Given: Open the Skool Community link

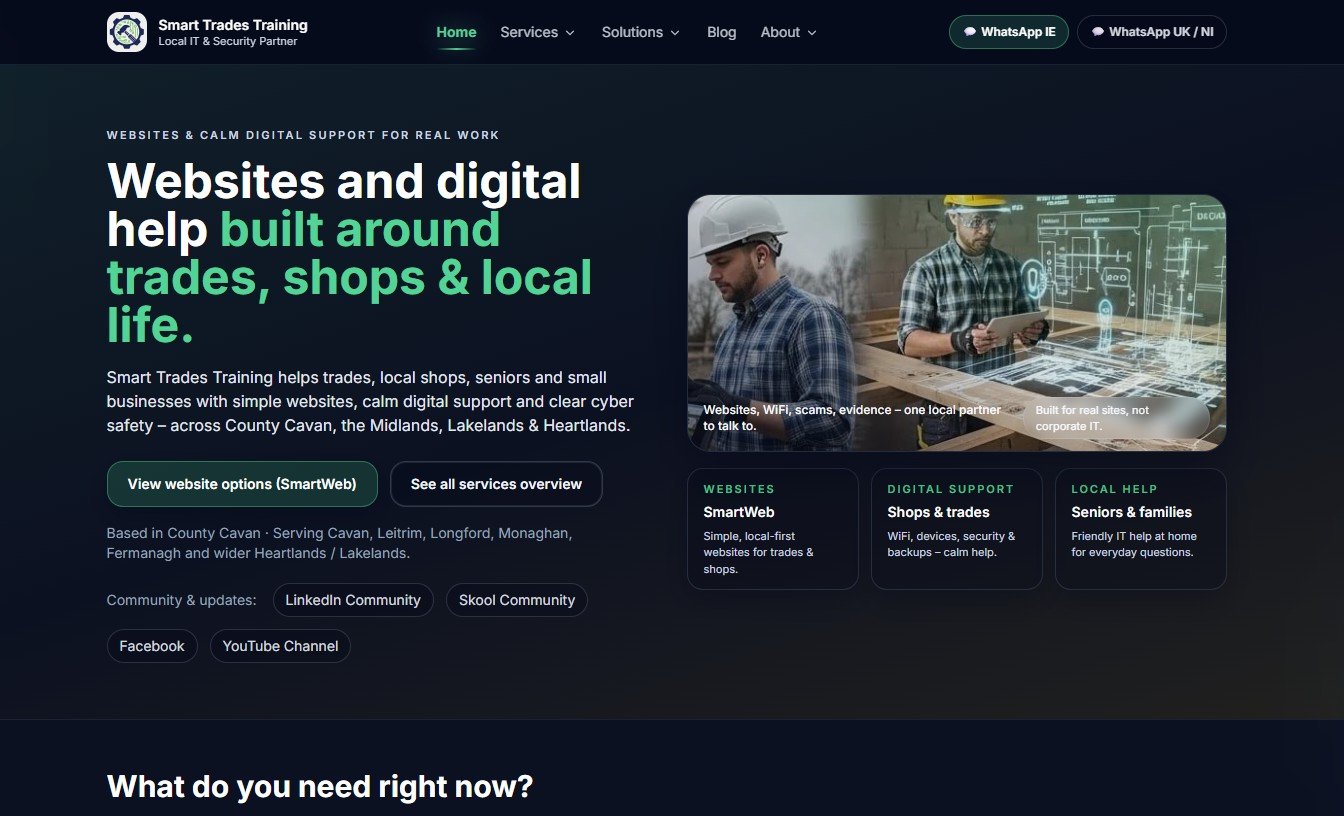Looking at the screenshot, I should 516,600.
